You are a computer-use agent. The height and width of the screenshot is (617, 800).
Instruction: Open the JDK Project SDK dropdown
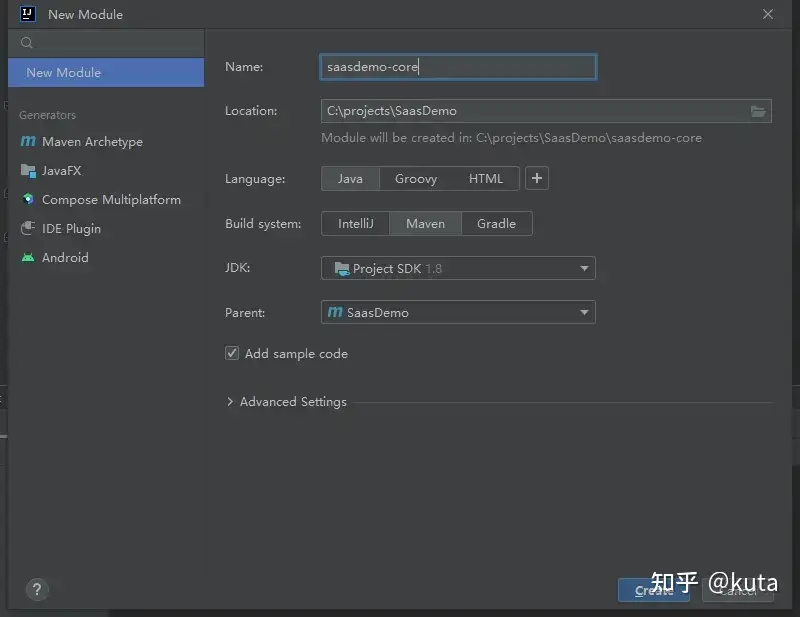tap(458, 269)
